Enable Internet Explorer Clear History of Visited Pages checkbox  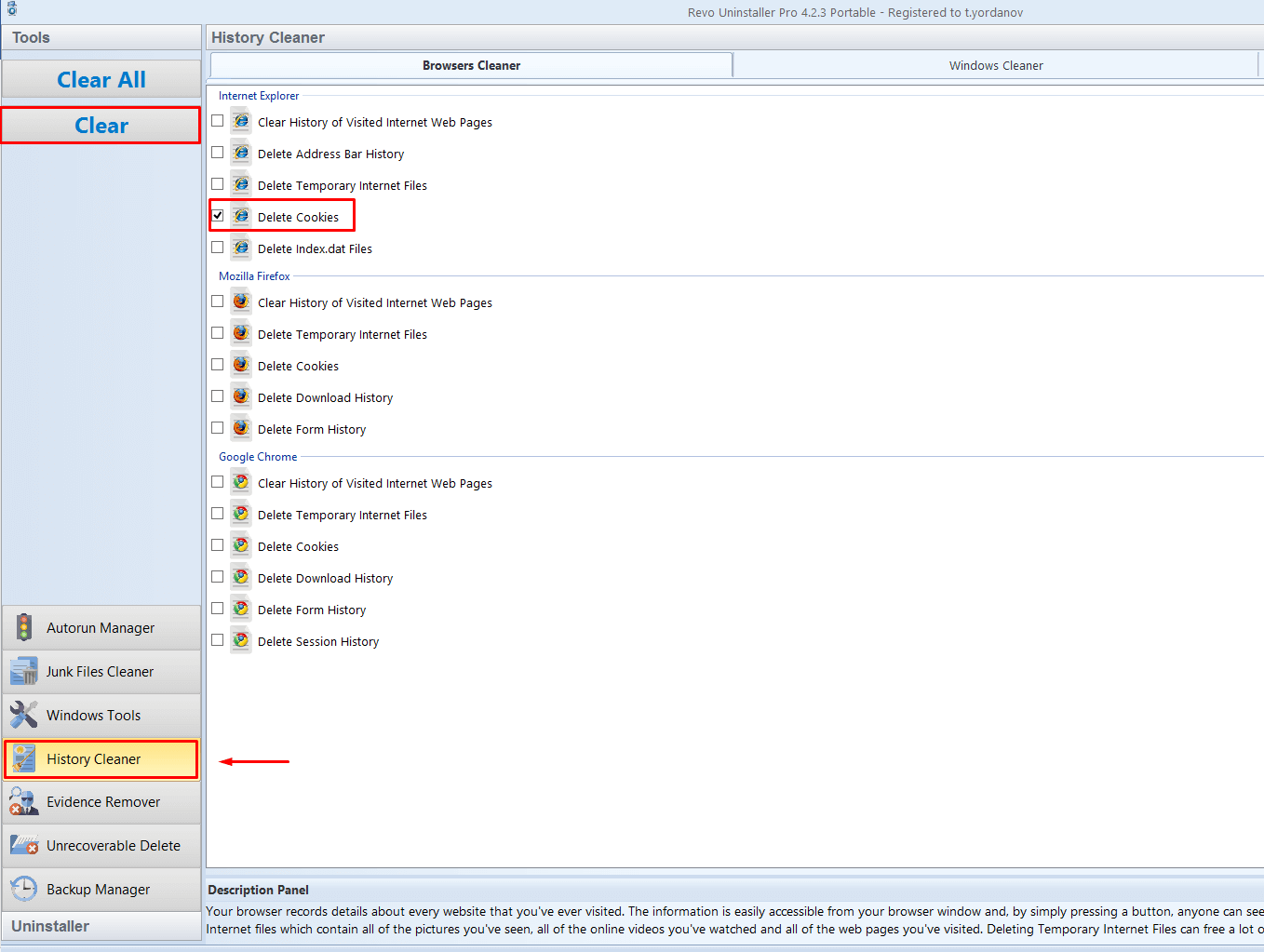click(218, 121)
